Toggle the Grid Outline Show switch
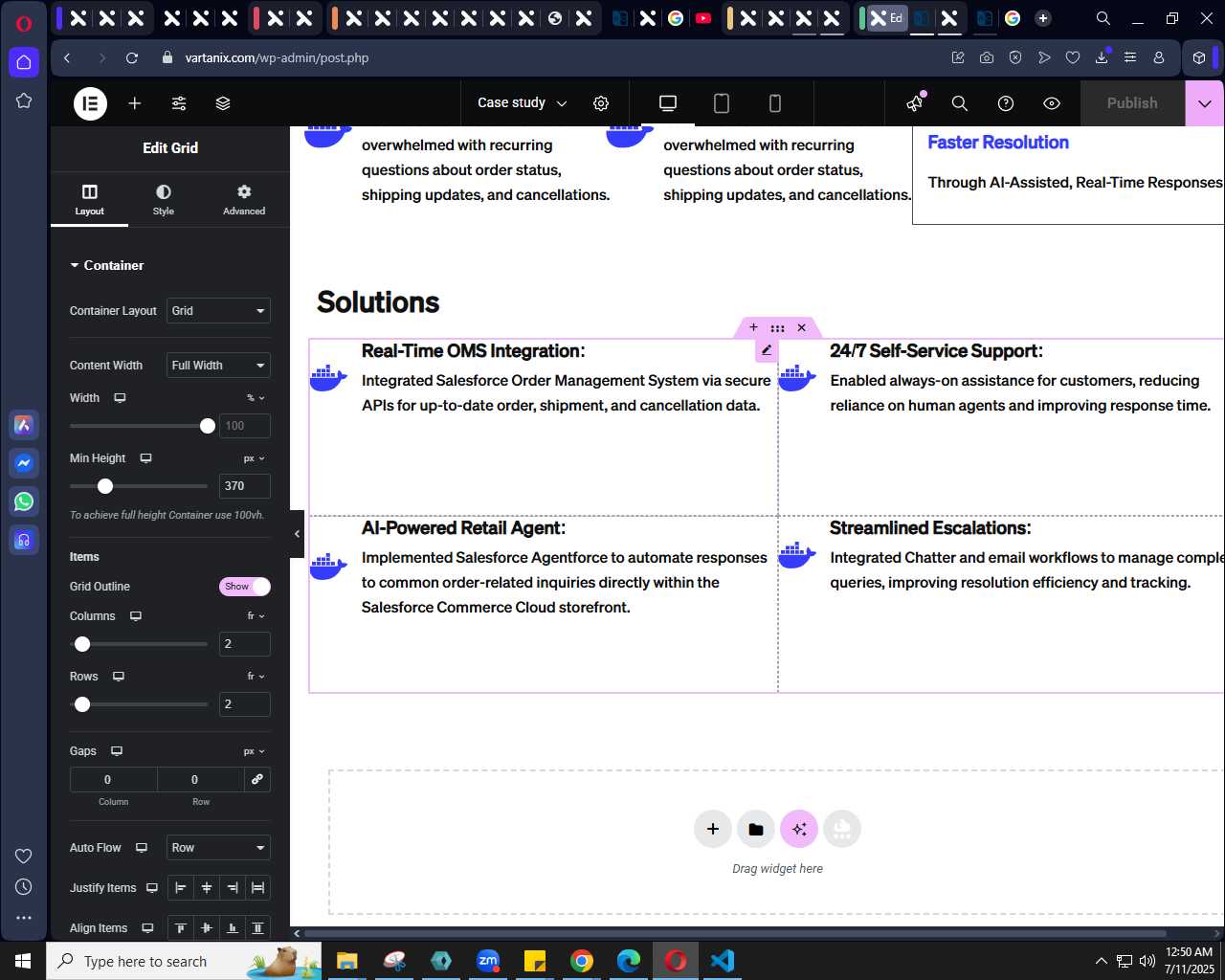This screenshot has width=1225, height=980. pos(245,587)
